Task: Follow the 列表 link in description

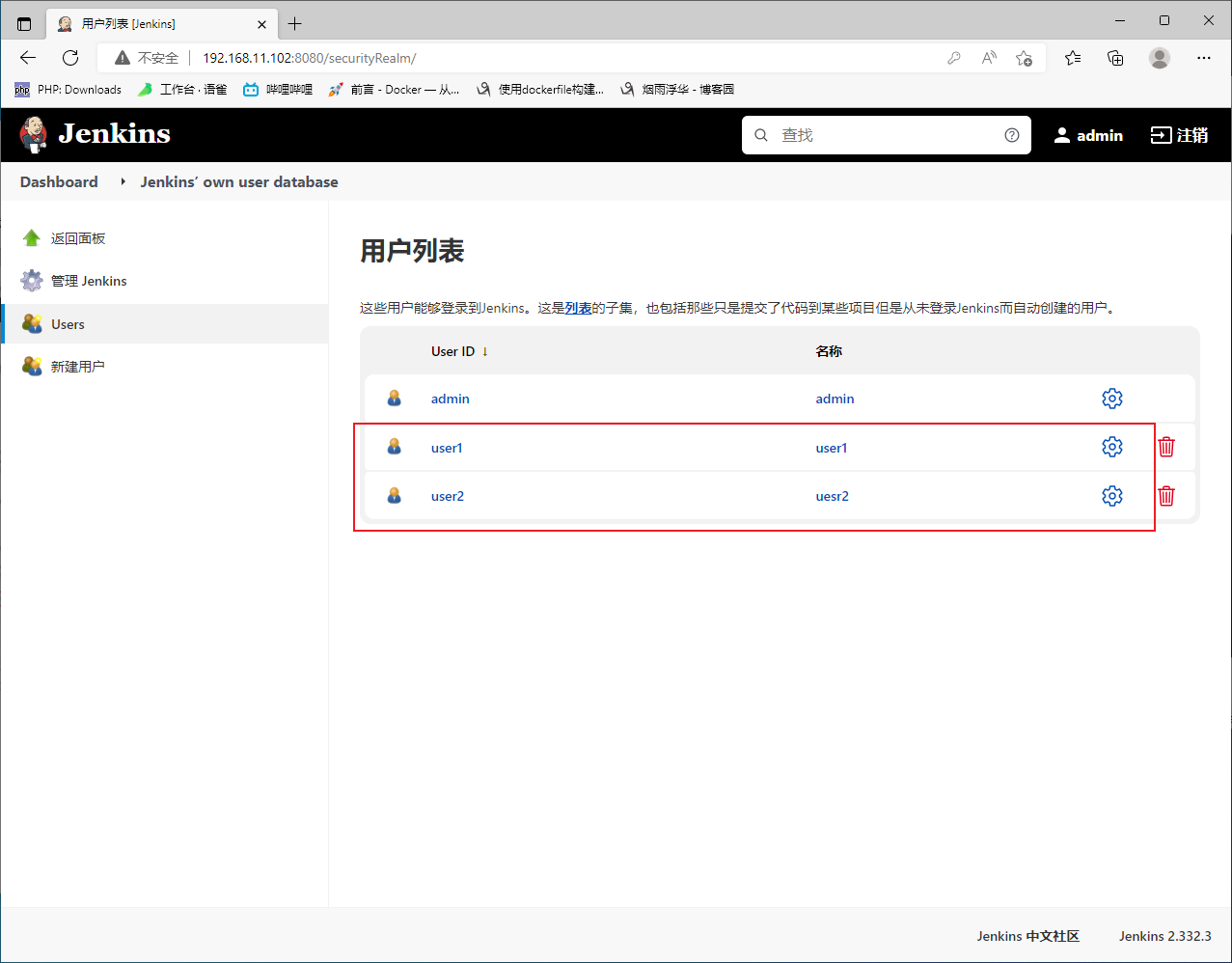Action: (578, 309)
